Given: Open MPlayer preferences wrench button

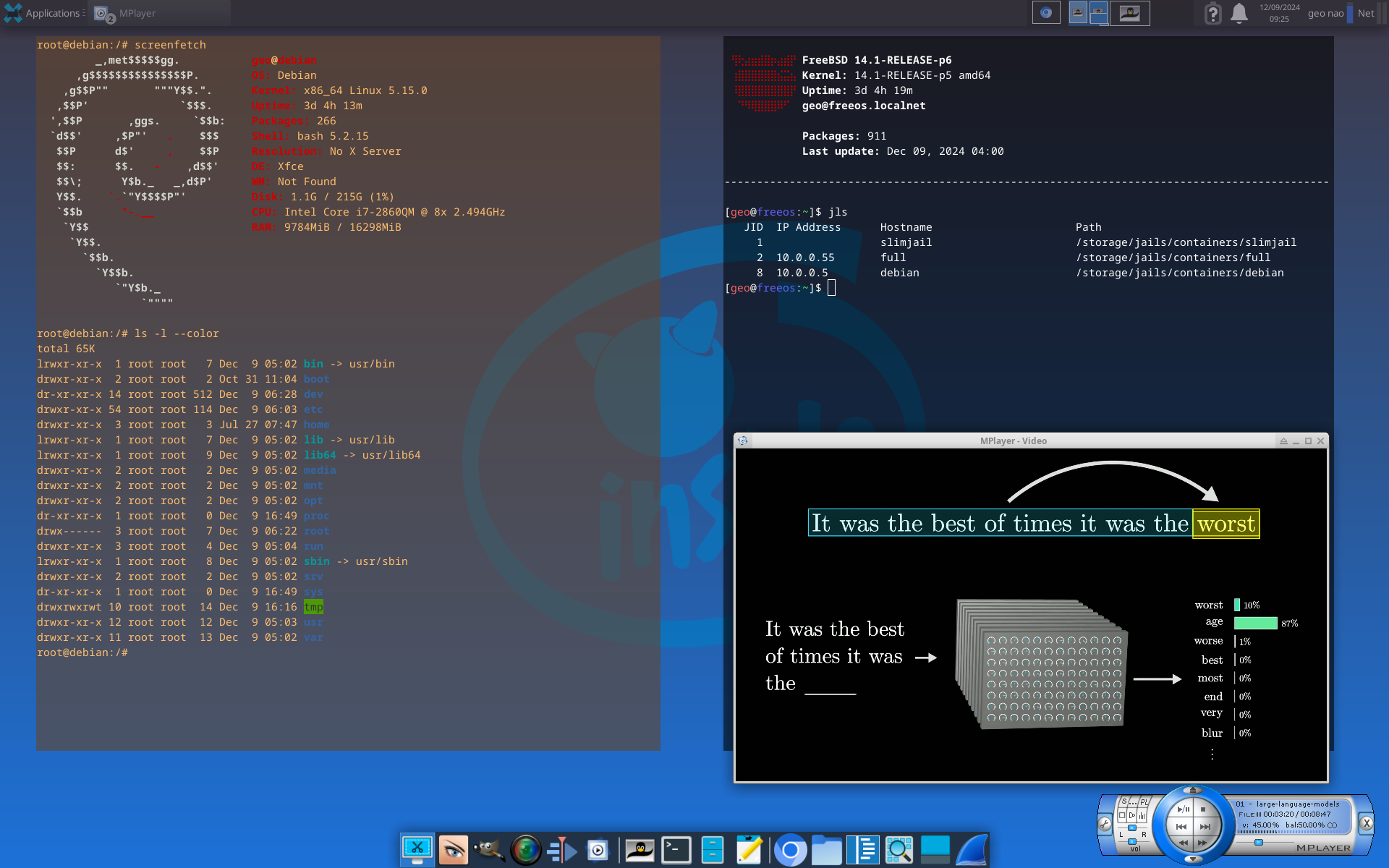Looking at the screenshot, I should pyautogui.click(x=1105, y=824).
